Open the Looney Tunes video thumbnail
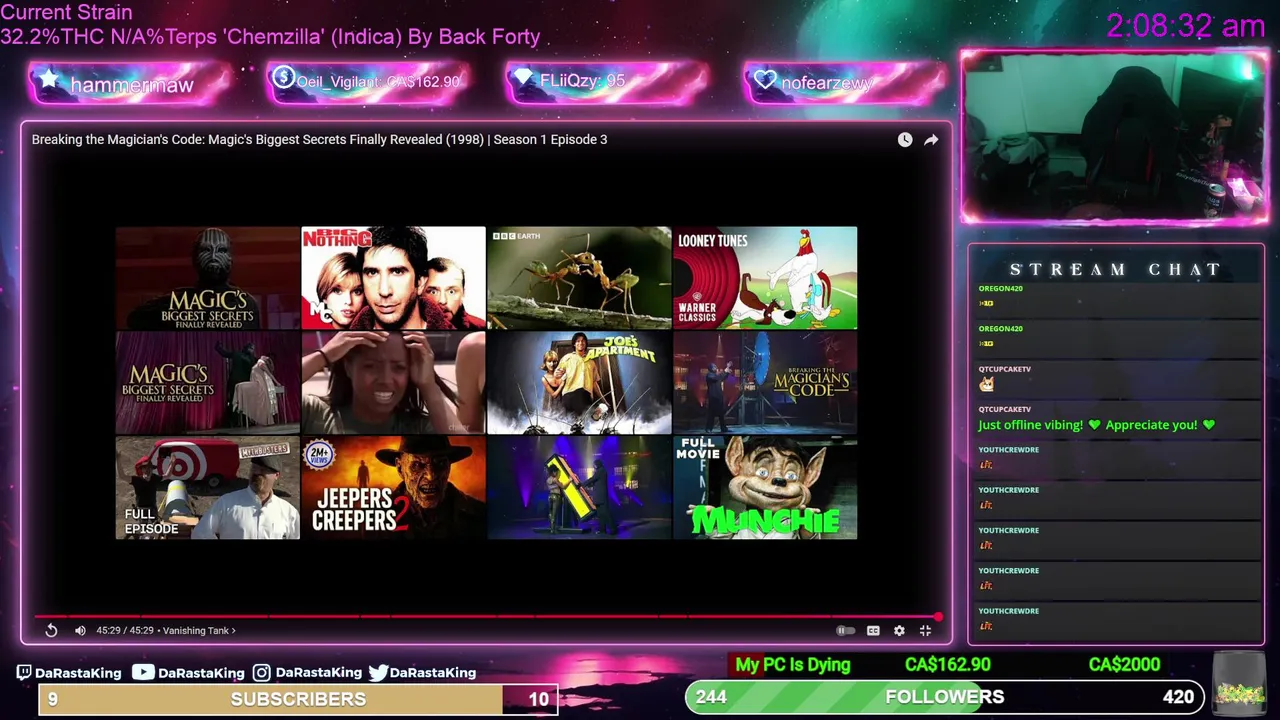Image resolution: width=1280 pixels, height=720 pixels. [765, 278]
